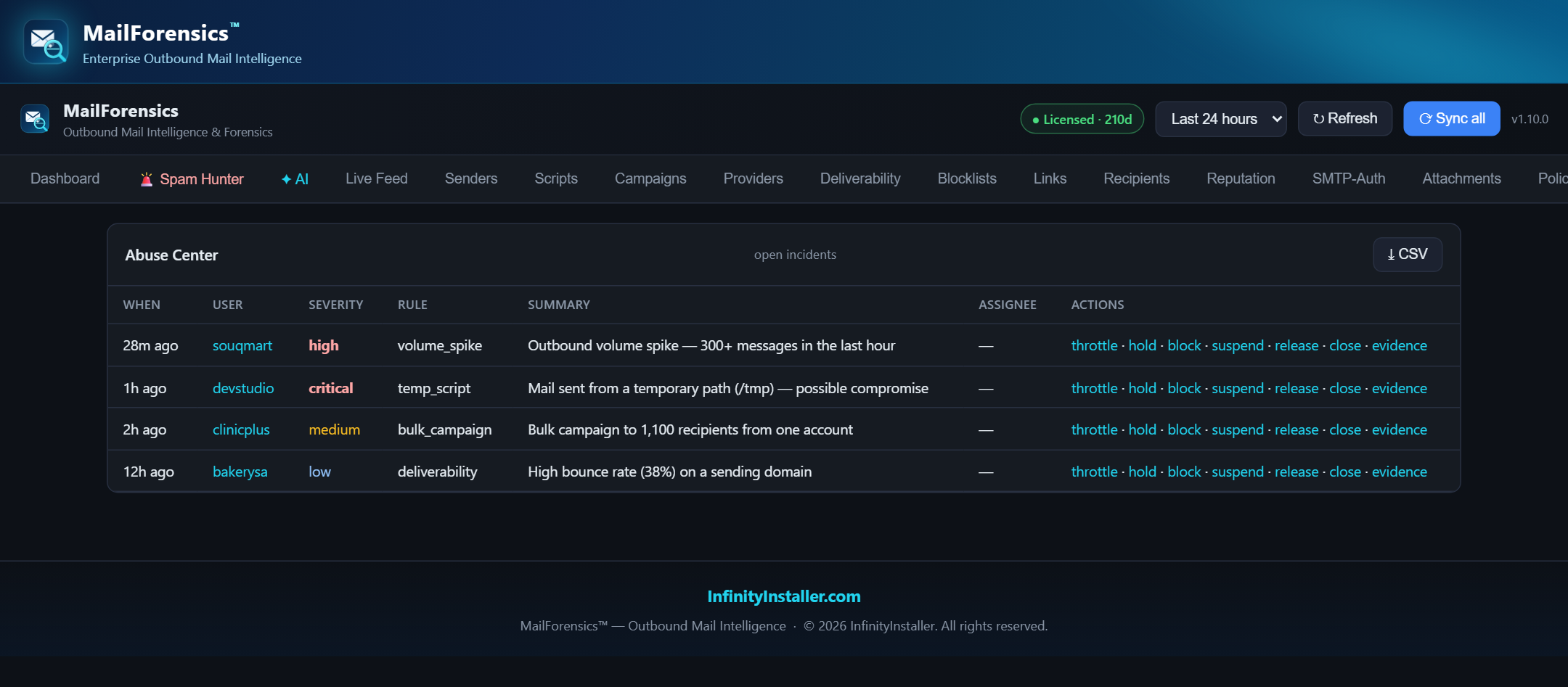Open user souqmart link

pos(242,345)
